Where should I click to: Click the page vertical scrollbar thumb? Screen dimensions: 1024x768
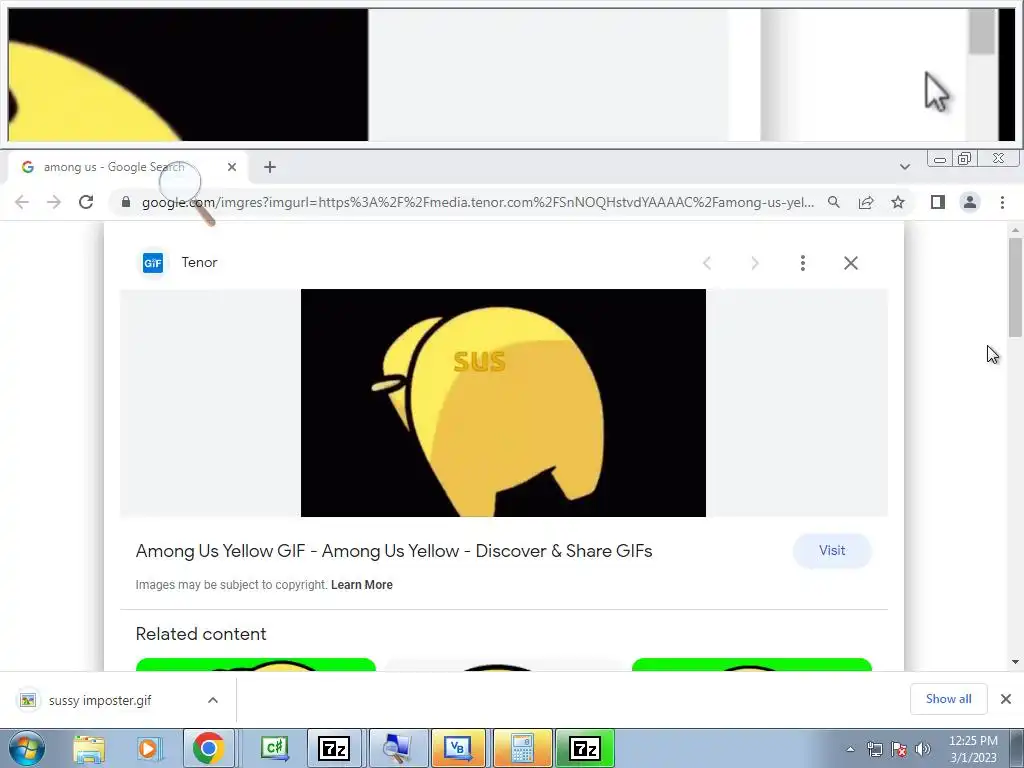tap(1015, 287)
